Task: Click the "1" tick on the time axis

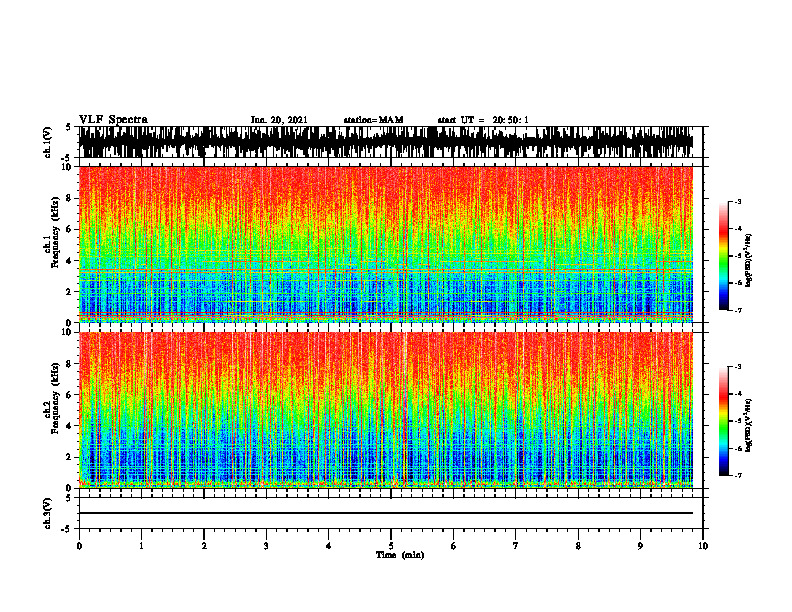Action: (141, 546)
